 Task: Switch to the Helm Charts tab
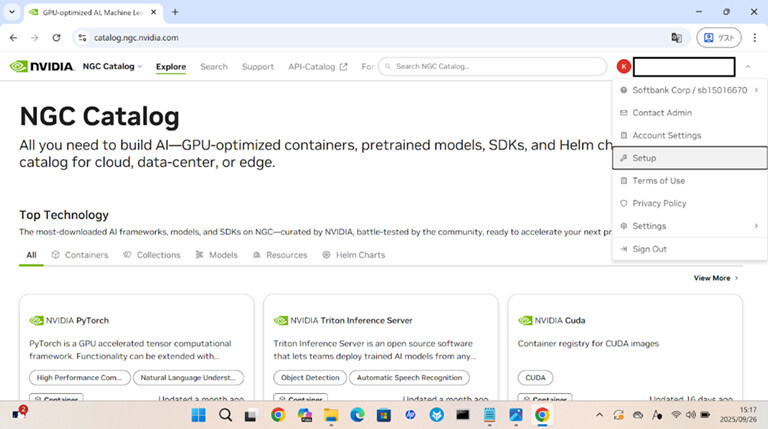point(354,255)
